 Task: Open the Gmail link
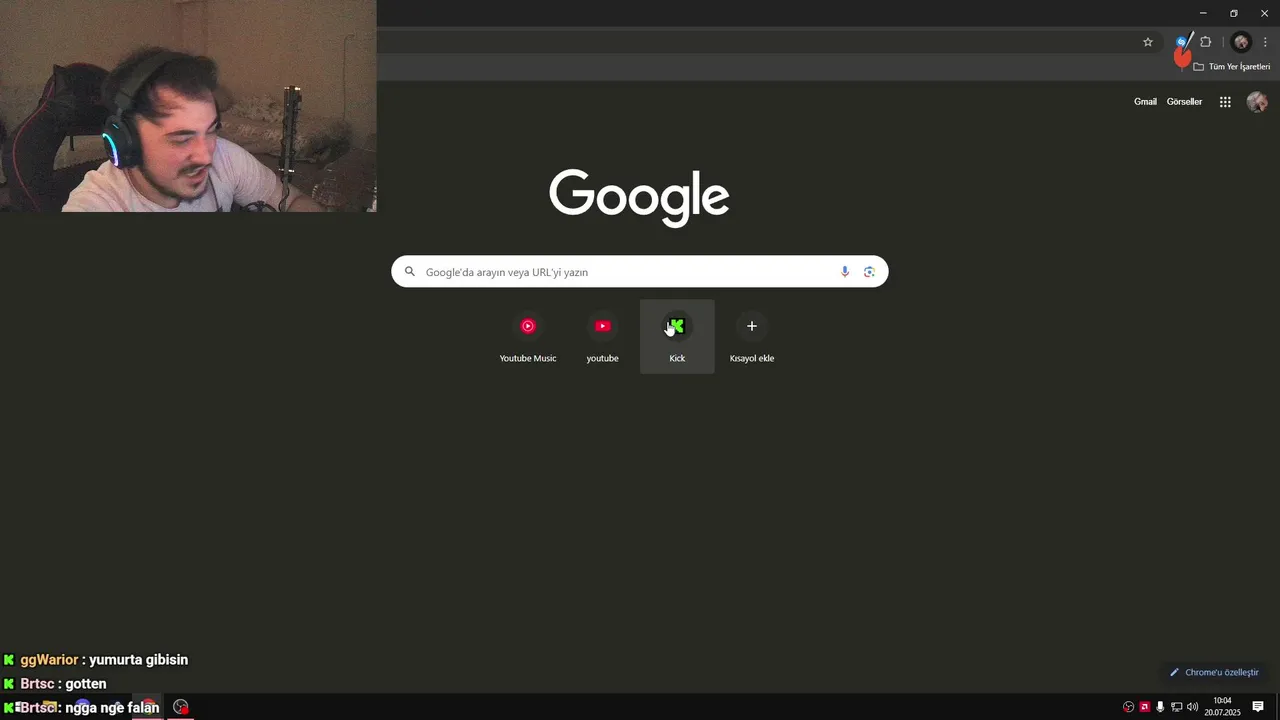[1145, 102]
